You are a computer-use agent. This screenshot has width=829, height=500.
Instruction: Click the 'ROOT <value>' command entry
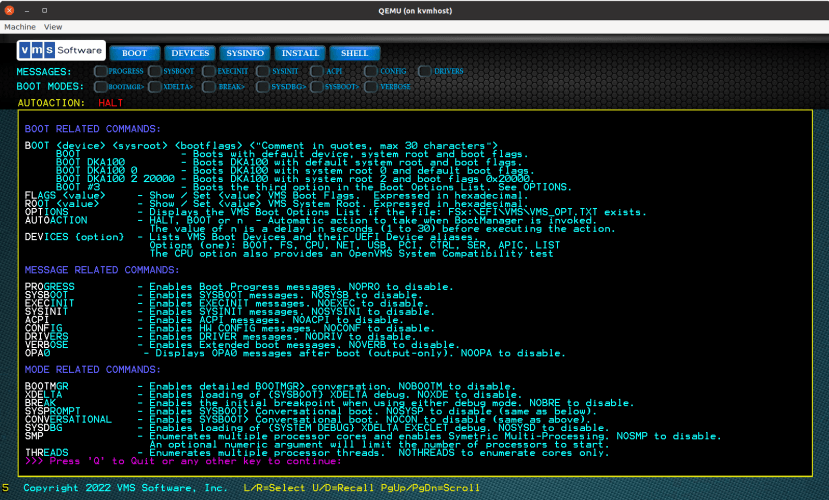[x=62, y=203]
